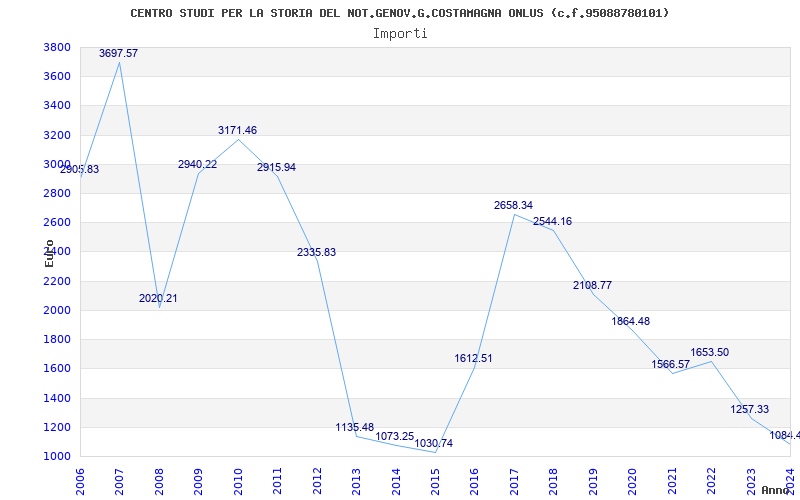Click the data label 1030.74
Screen dimensions: 800x500
pos(434,443)
